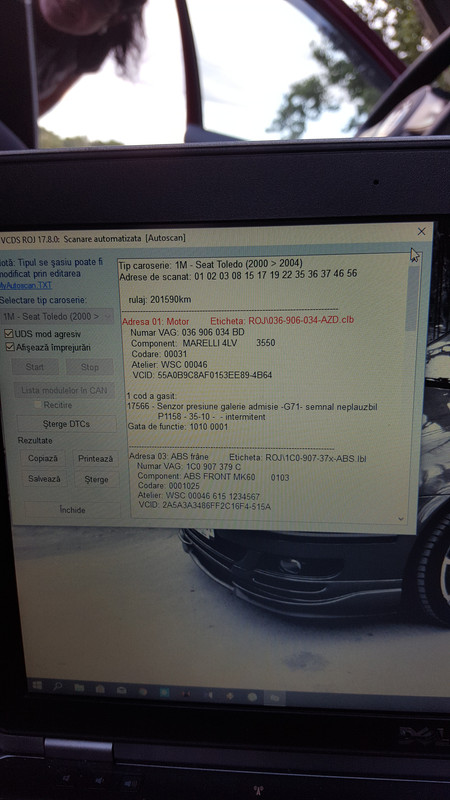Viewport: 450px width, 800px height.
Task: Open the MyAutoscan.TXT link
Action: click(26, 285)
